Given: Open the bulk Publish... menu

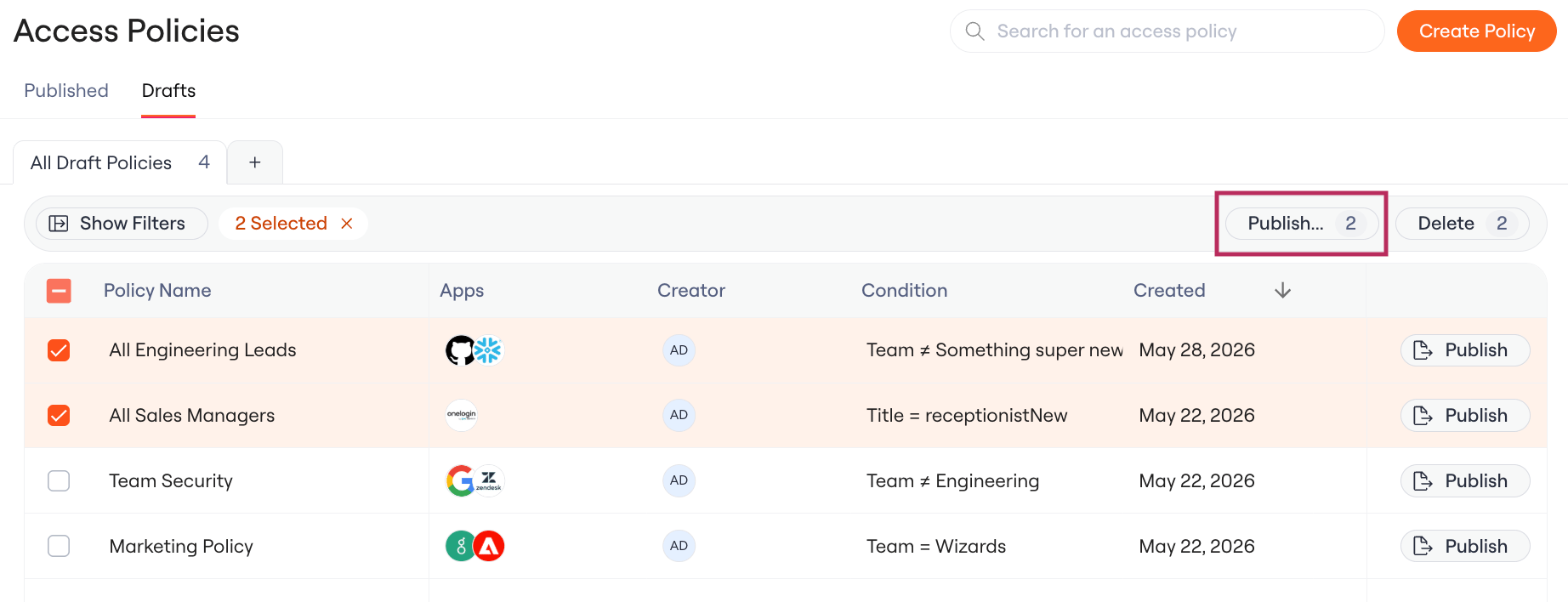Looking at the screenshot, I should 1302,224.
